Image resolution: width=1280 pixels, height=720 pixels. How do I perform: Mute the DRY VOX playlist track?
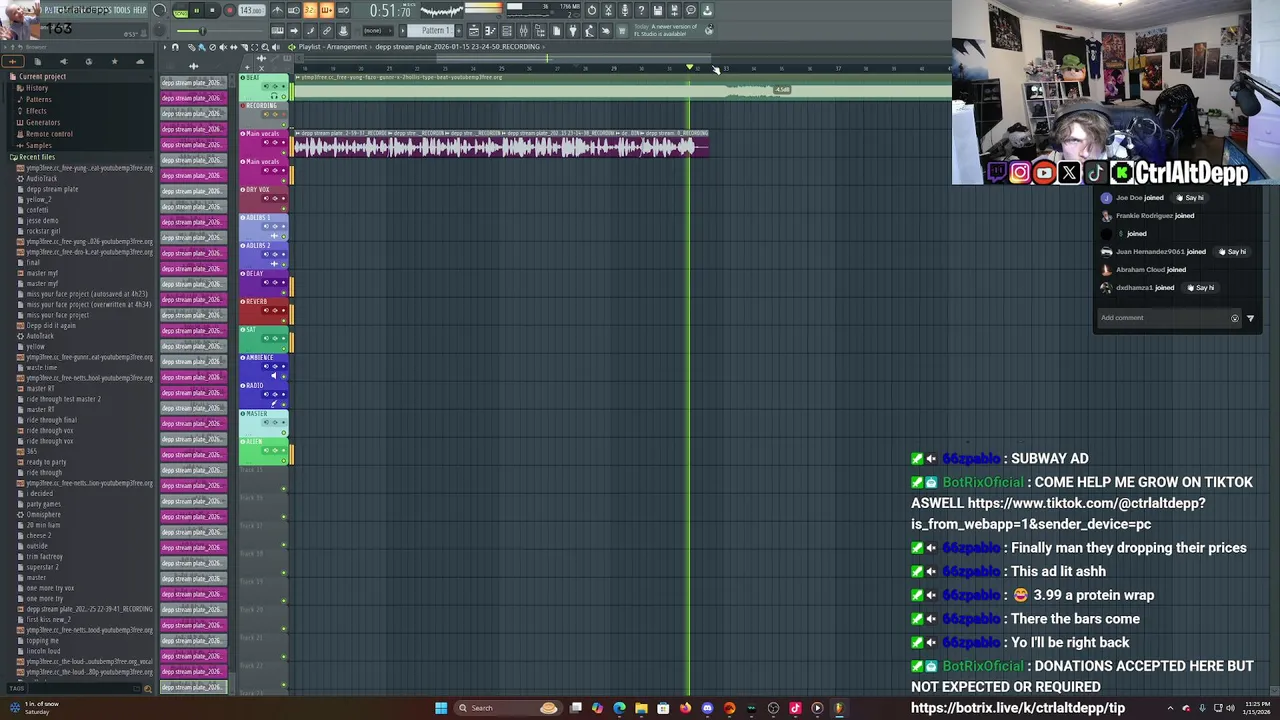coord(284,208)
